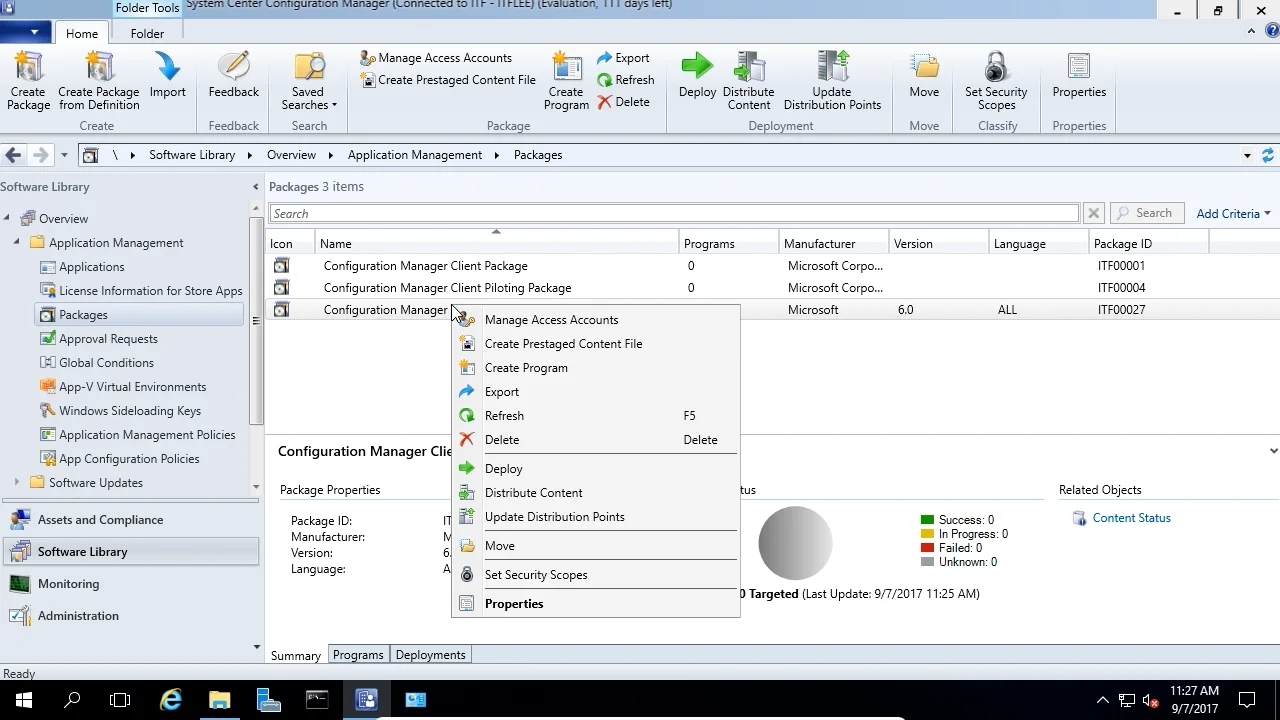1280x720 pixels.
Task: Choose Create Program from context menu
Action: click(x=526, y=368)
